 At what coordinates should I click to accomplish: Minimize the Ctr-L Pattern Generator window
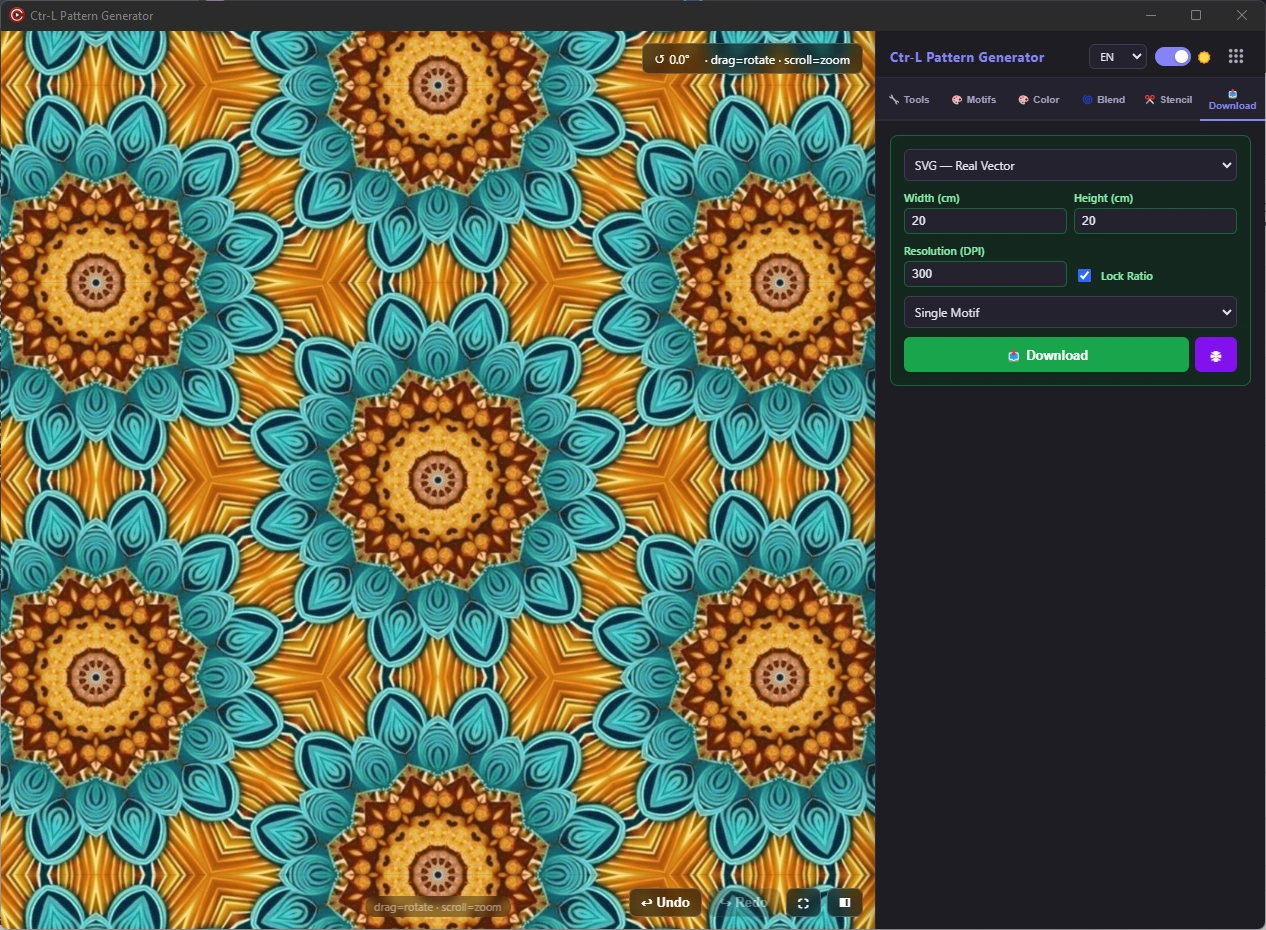tap(1151, 15)
